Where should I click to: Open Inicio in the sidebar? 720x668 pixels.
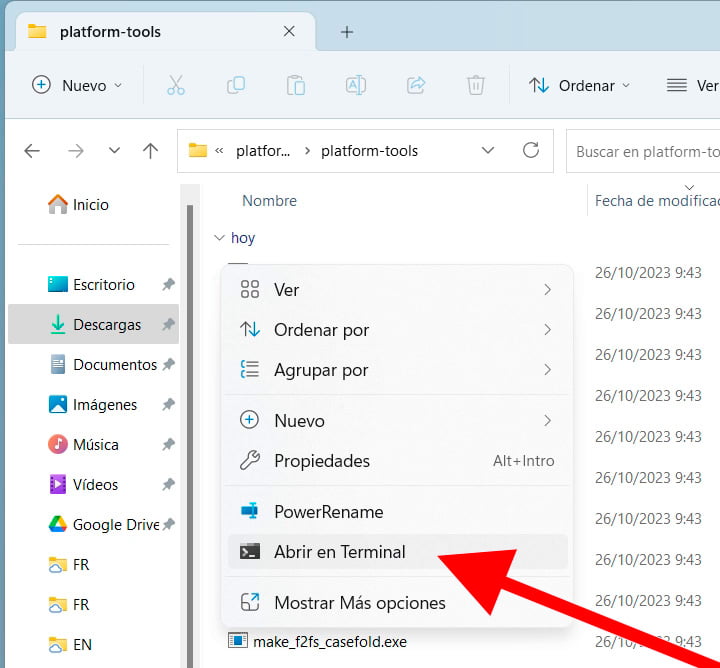point(78,204)
